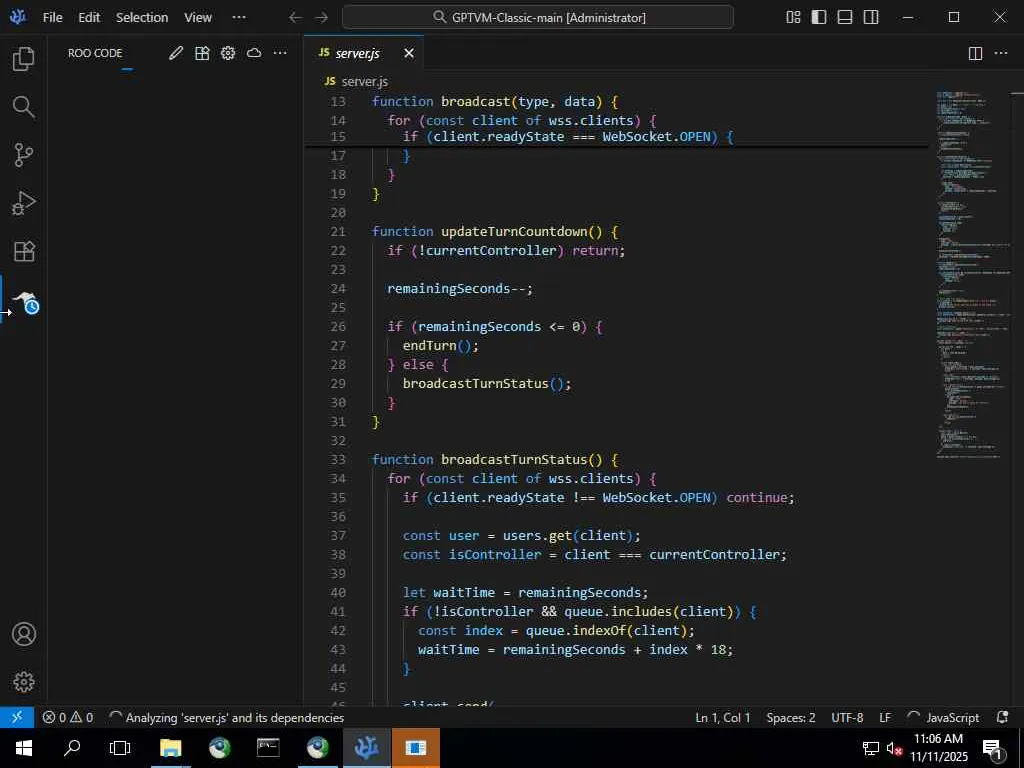The width and height of the screenshot is (1024, 768).
Task: Open the errors and warnings counter
Action: pyautogui.click(x=68, y=717)
